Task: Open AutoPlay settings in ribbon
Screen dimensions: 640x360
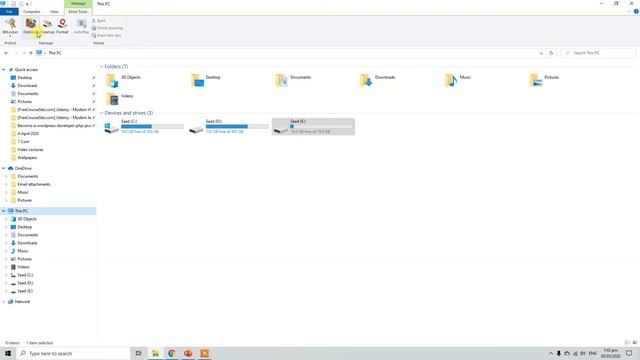Action: click(82, 27)
